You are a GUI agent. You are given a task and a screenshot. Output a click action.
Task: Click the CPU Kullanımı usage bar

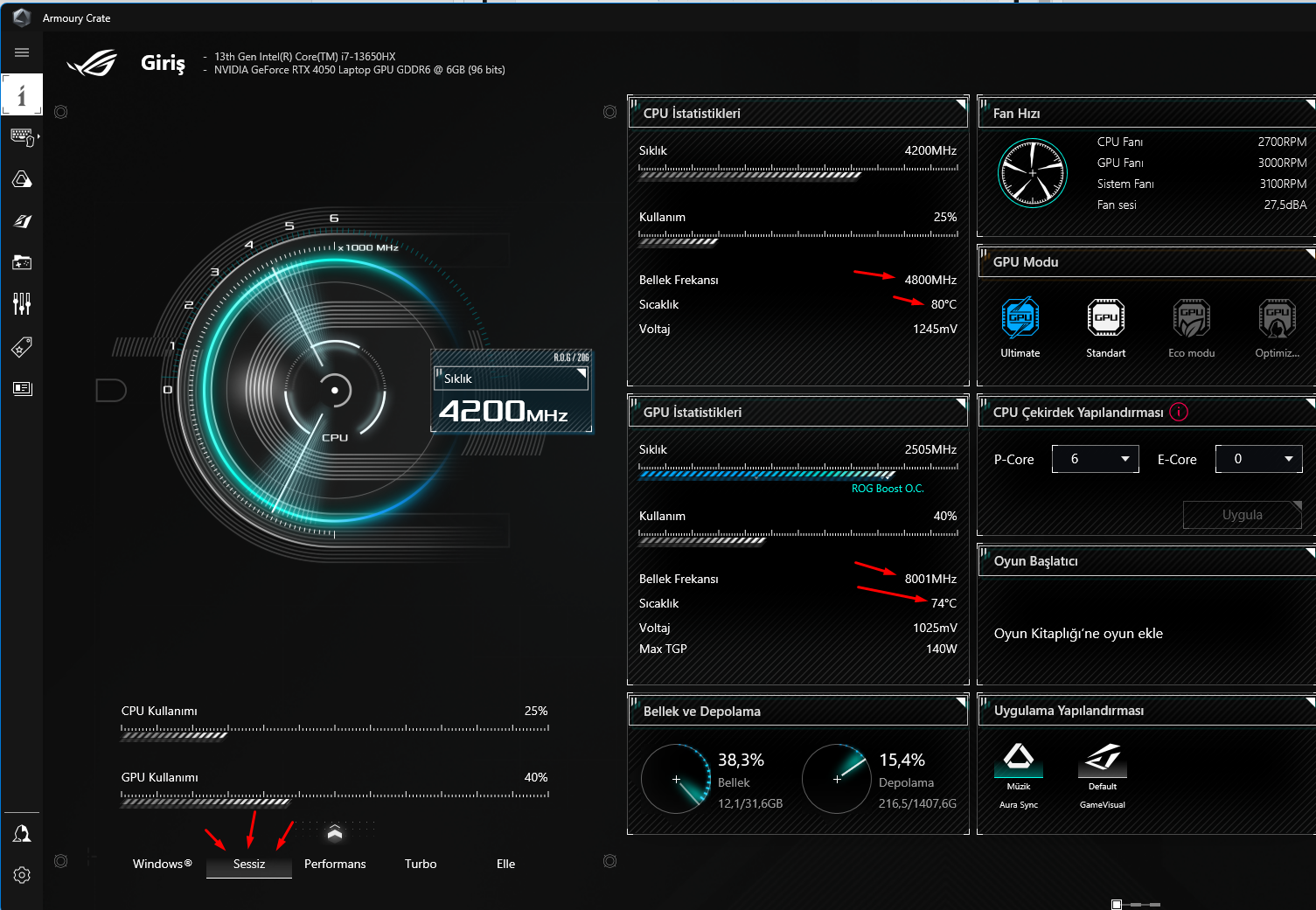(335, 731)
